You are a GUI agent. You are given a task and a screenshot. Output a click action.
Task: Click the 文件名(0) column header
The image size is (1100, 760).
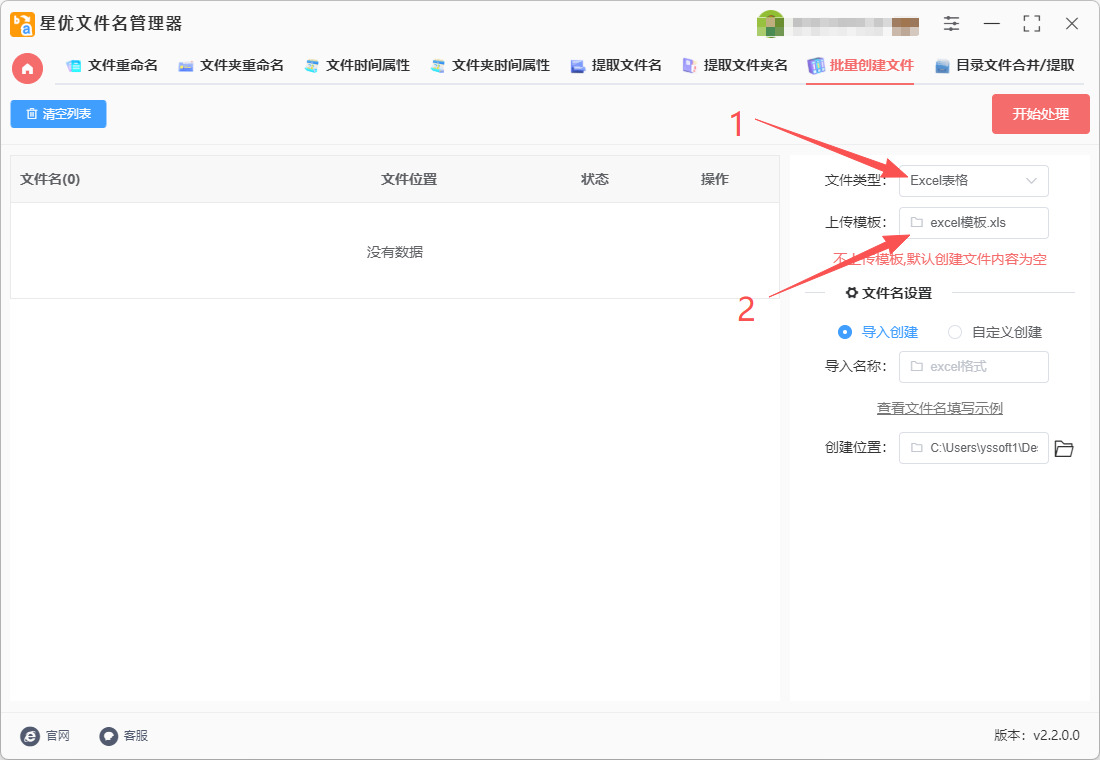(x=51, y=180)
